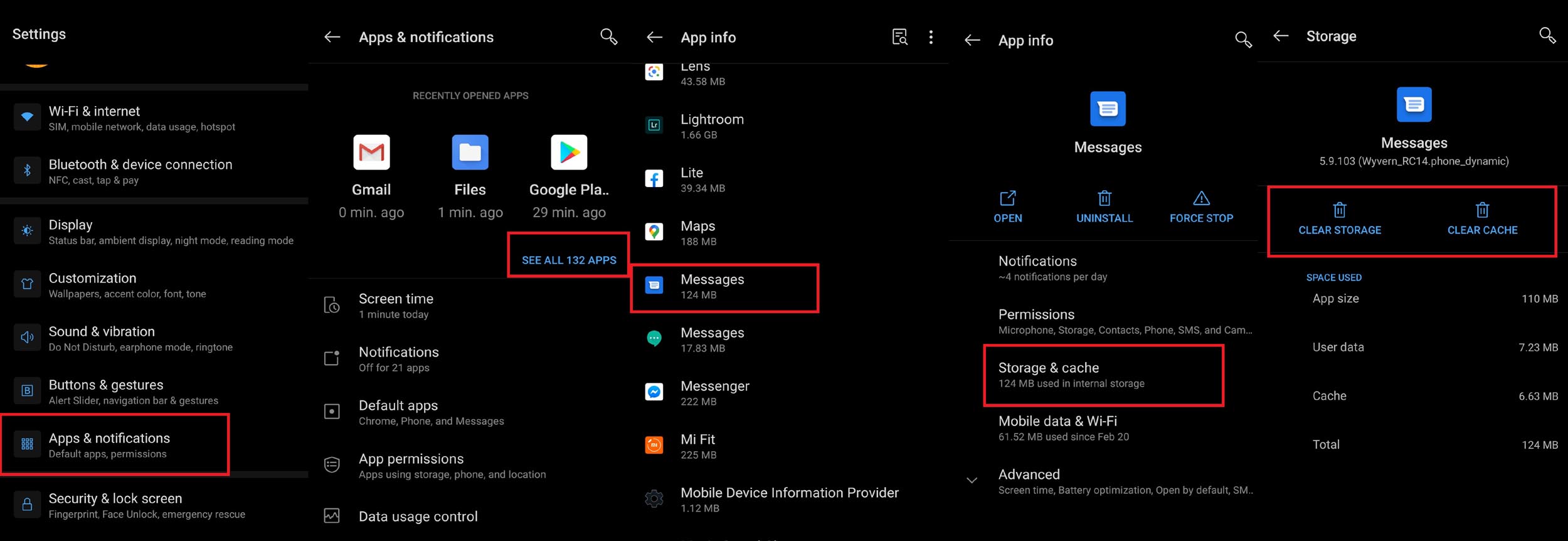
Task: Tap the Default apps icon
Action: [x=332, y=412]
